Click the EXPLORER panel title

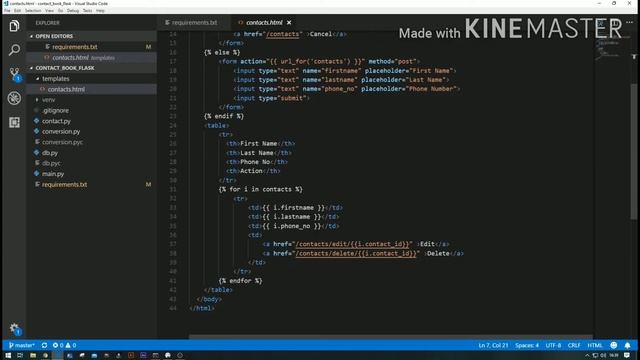47,23
